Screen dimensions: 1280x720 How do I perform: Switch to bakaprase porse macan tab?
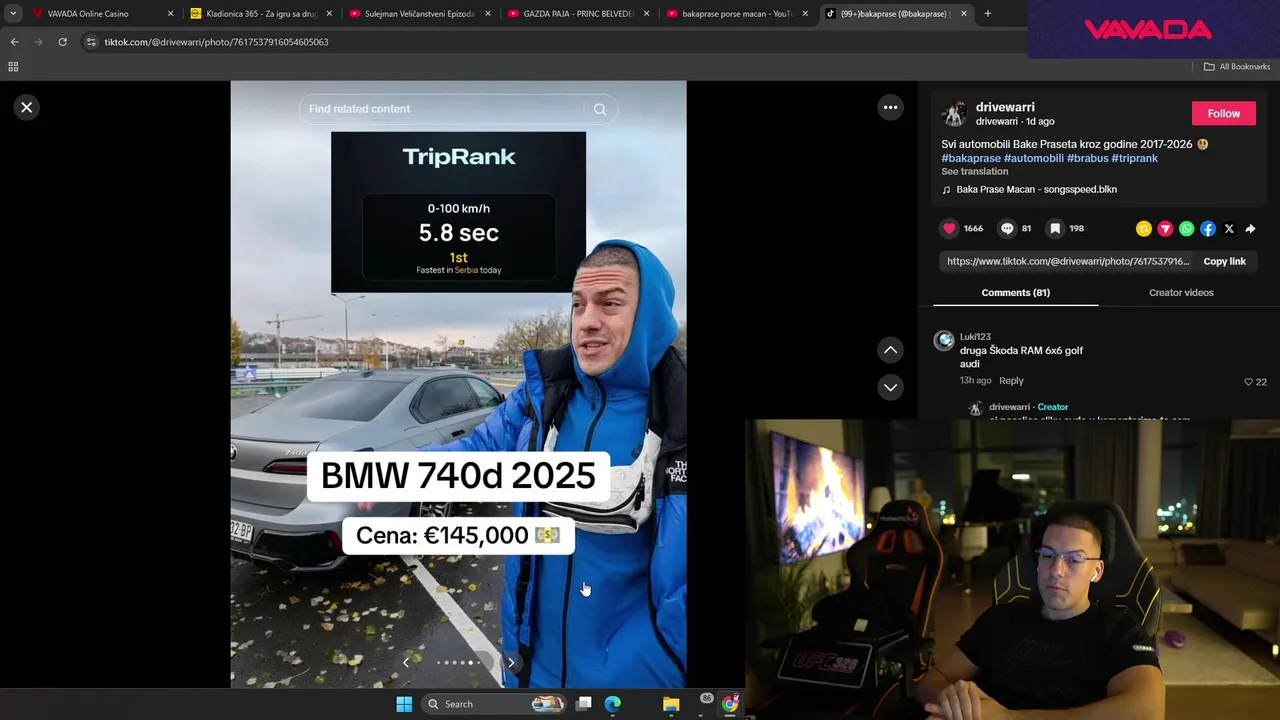(x=738, y=14)
